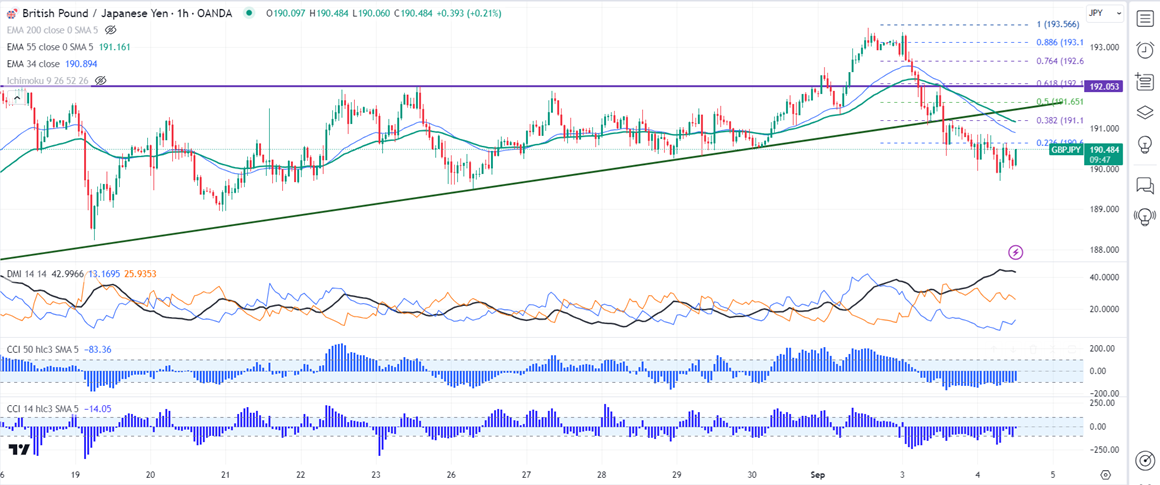Image resolution: width=1160 pixels, height=485 pixels.
Task: Select the EMA 200 close legend
Action: [x=52, y=30]
